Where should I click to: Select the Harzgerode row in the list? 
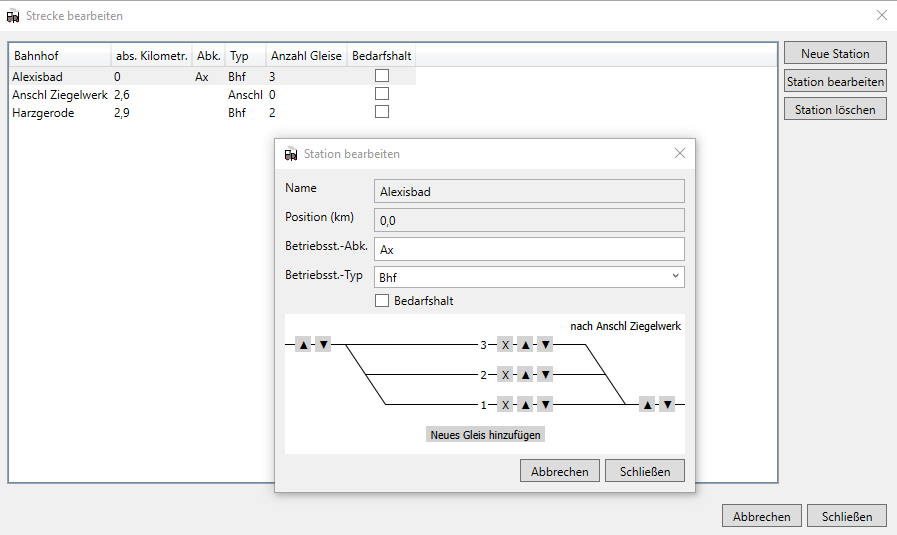(212, 113)
